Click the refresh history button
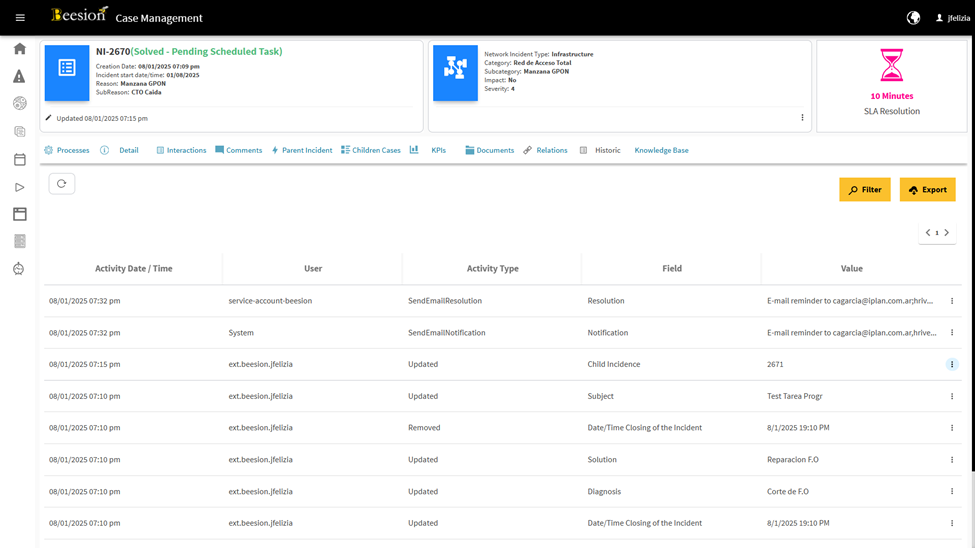Image resolution: width=975 pixels, height=548 pixels. (x=62, y=184)
